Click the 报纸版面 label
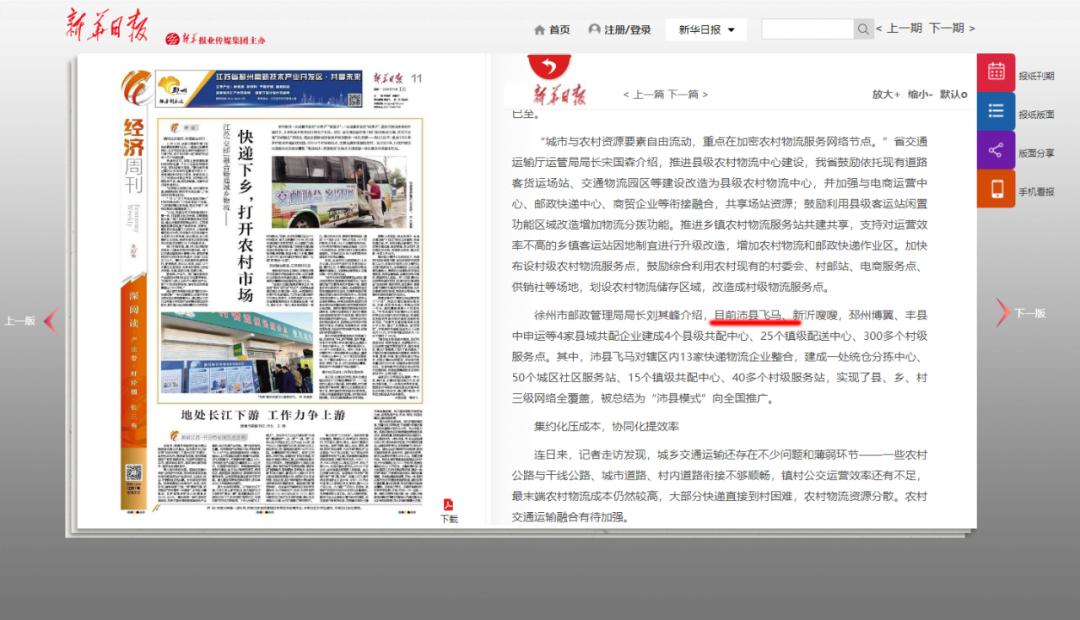 click(1037, 114)
